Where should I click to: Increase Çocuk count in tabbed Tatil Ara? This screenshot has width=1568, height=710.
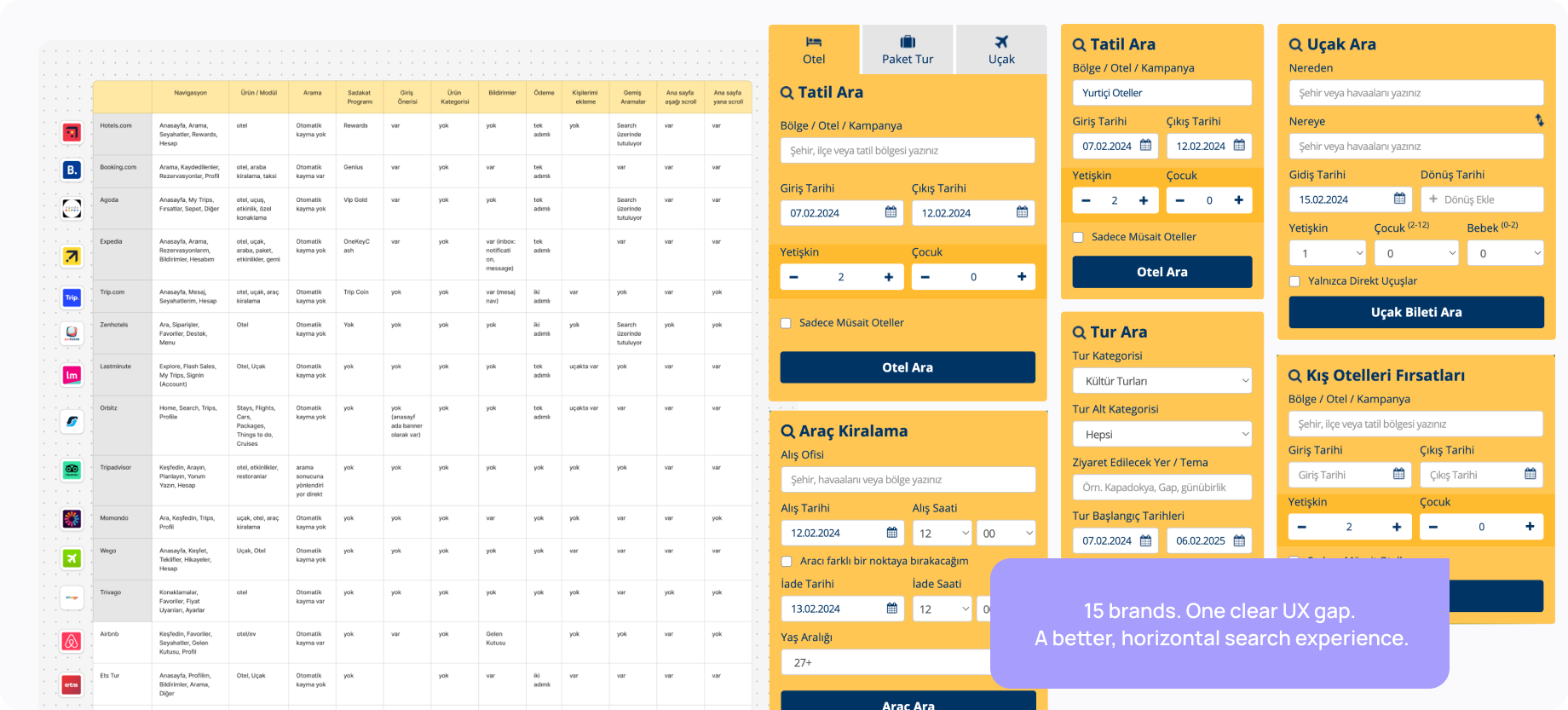pos(1022,277)
